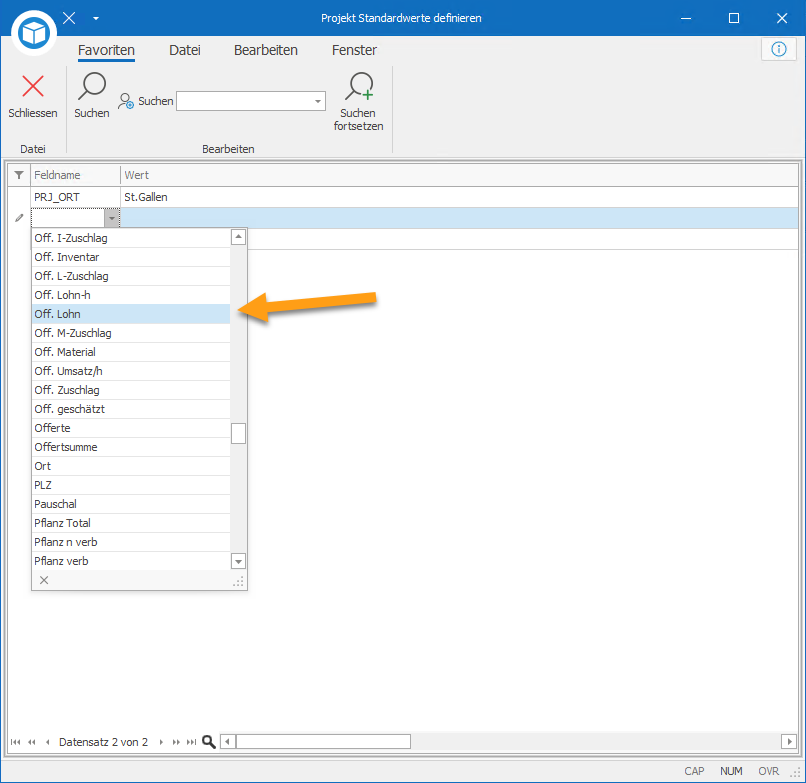Choose Ort from the list
Screen dimensions: 806x783
[x=131, y=466]
